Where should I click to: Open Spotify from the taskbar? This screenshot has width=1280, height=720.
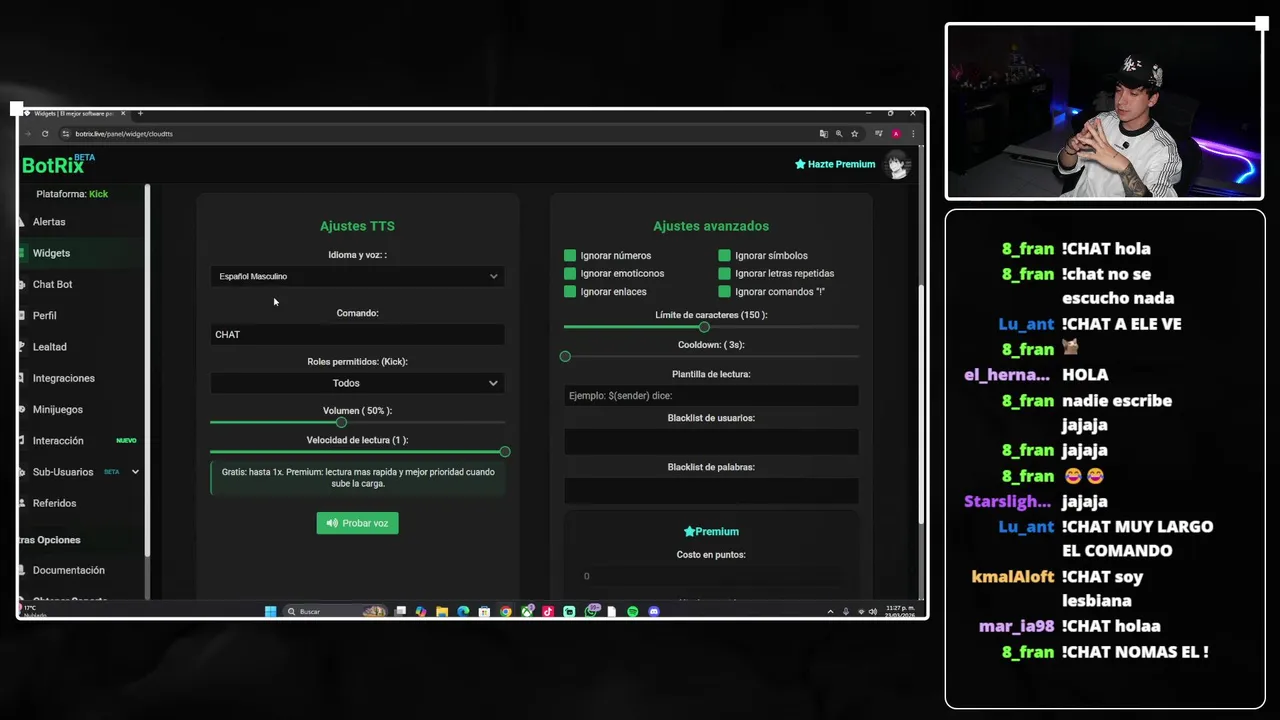[x=632, y=611]
